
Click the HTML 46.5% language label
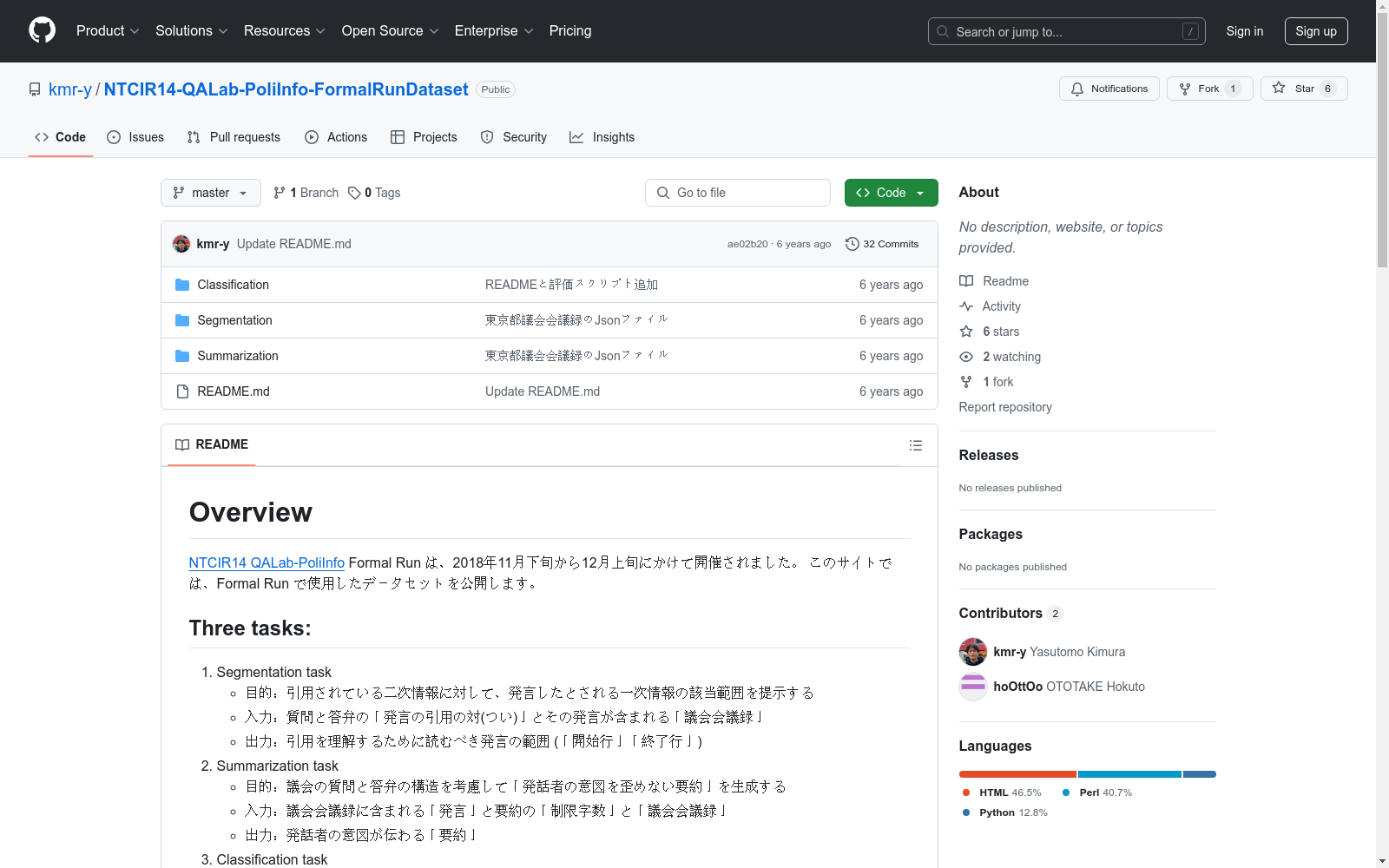1002,792
